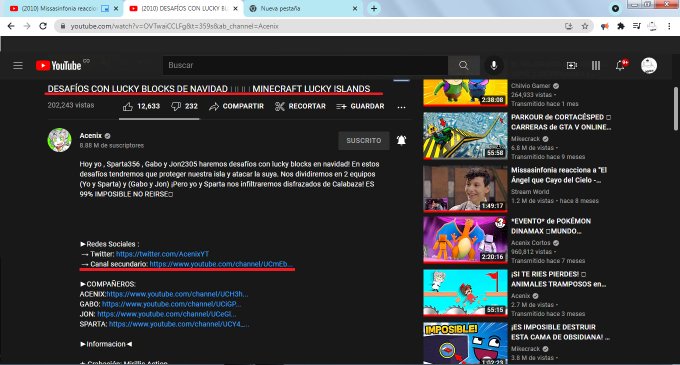Open the account avatar menu

click(649, 65)
